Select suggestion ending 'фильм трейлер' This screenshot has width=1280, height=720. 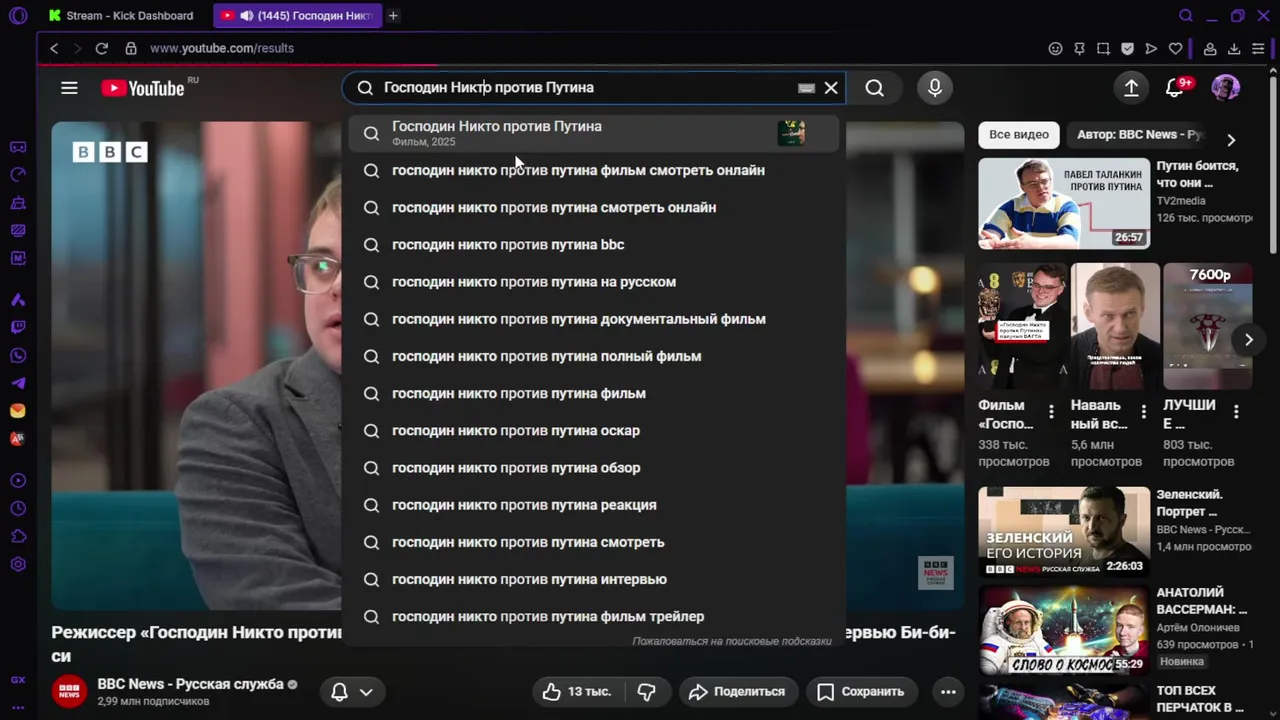pos(594,617)
